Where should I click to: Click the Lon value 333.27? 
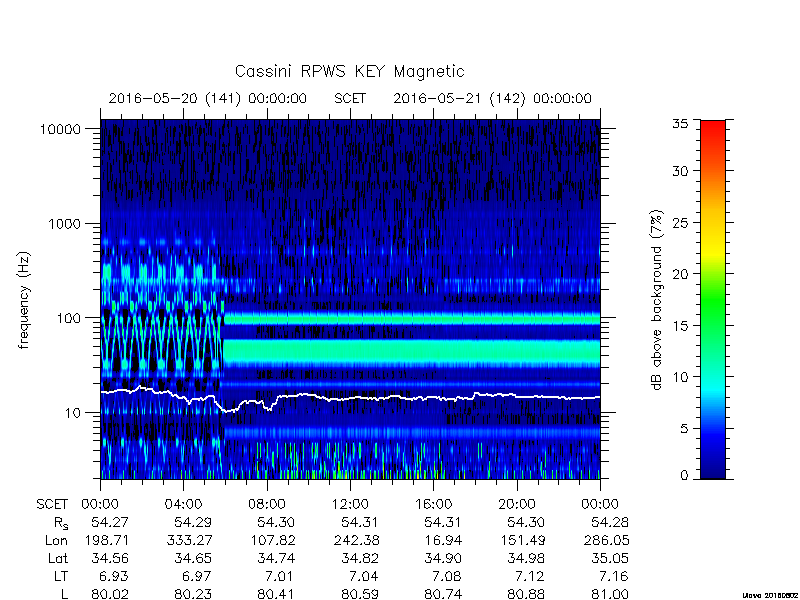point(189,540)
